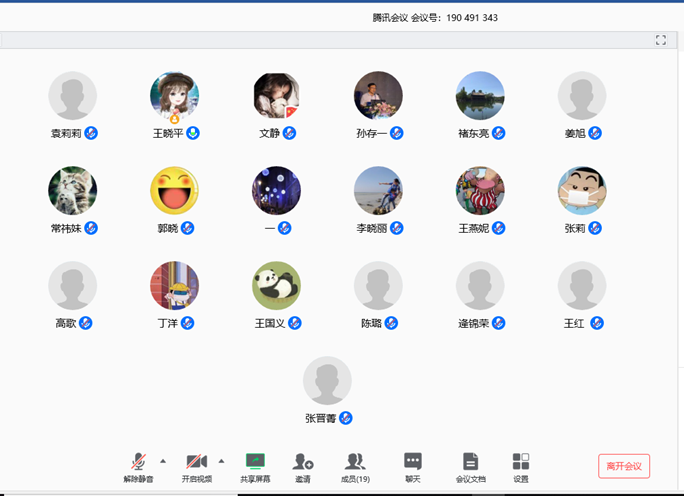Toggle 开启视频 to start camera

click(196, 462)
